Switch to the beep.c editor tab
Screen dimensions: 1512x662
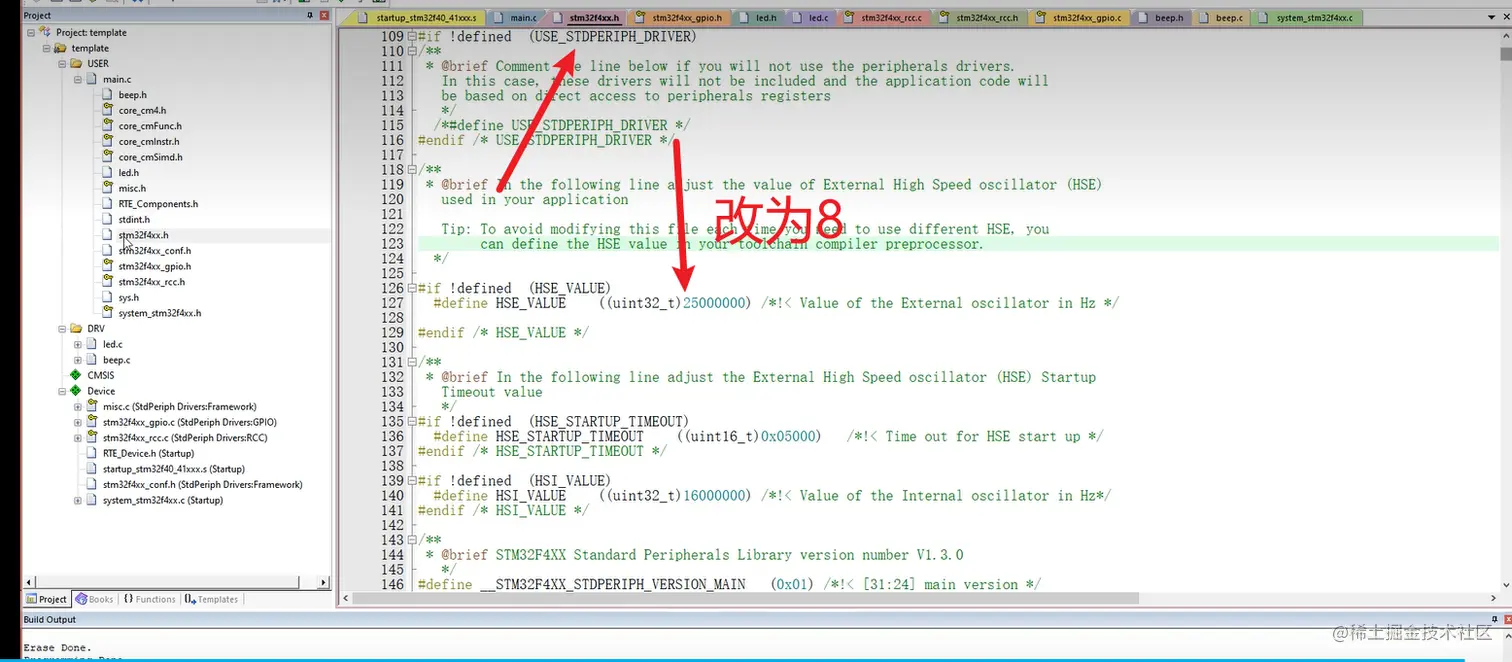(1222, 18)
